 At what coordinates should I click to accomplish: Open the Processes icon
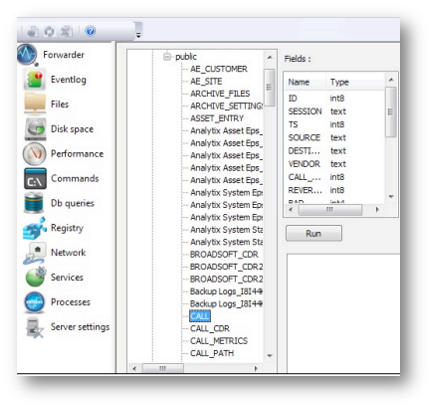click(34, 302)
